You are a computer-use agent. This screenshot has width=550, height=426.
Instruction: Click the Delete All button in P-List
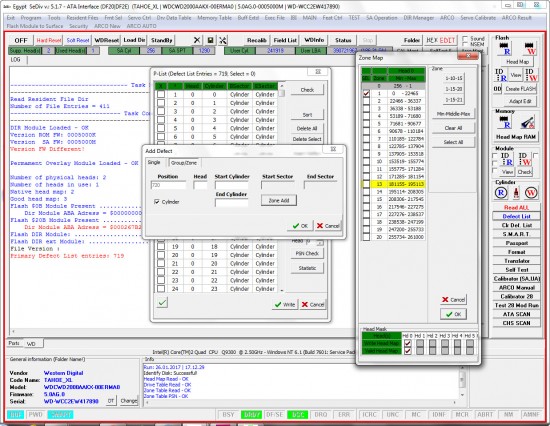[307, 128]
